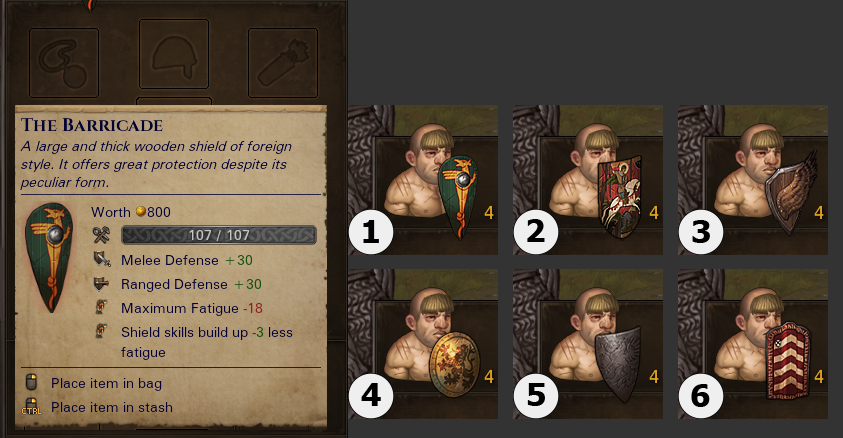The width and height of the screenshot is (843, 438).
Task: Click the Maximum Fatigue icon
Action: point(101,307)
